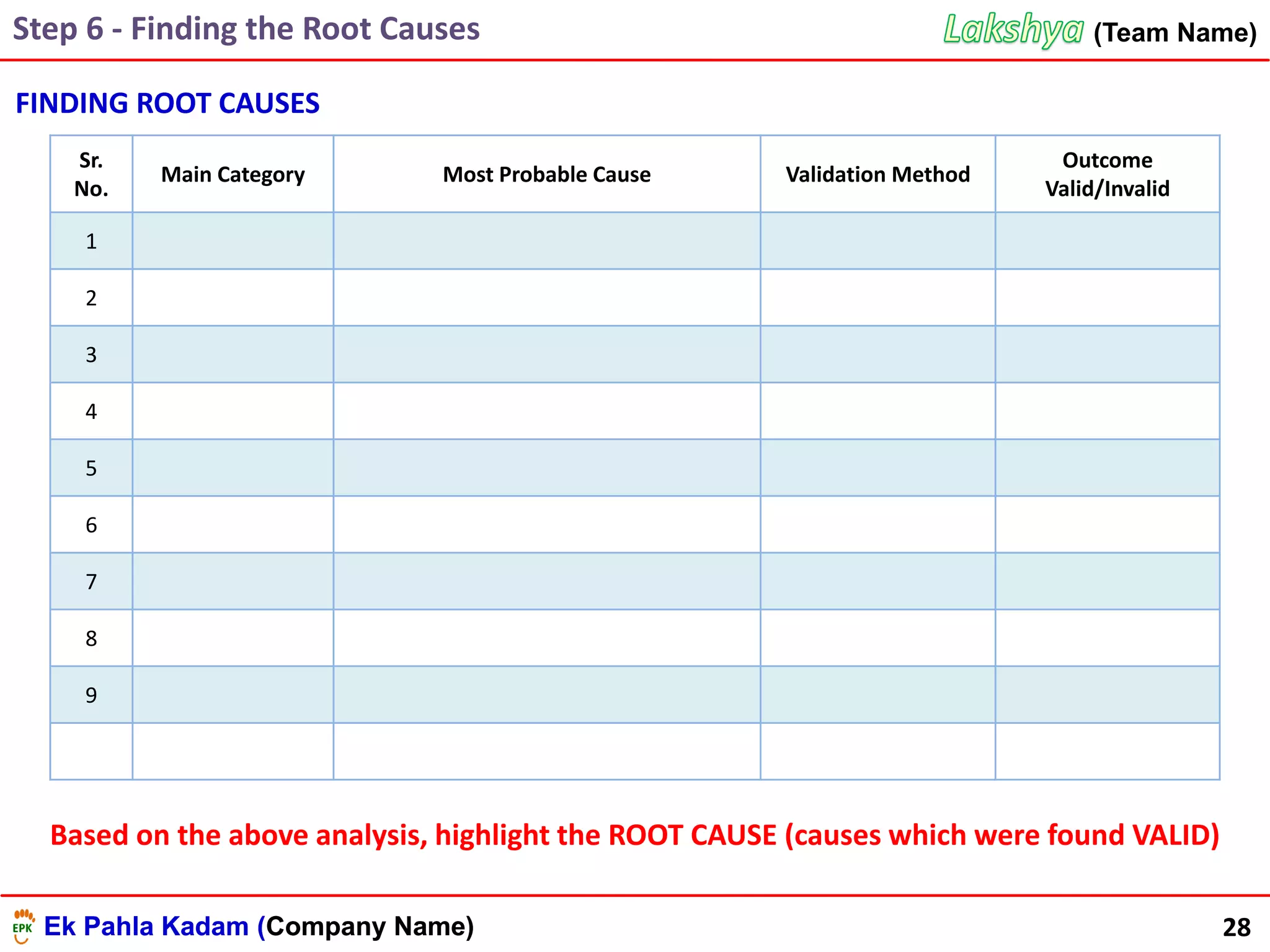
Task: Click the EPK paw logo icon
Action: [23, 926]
